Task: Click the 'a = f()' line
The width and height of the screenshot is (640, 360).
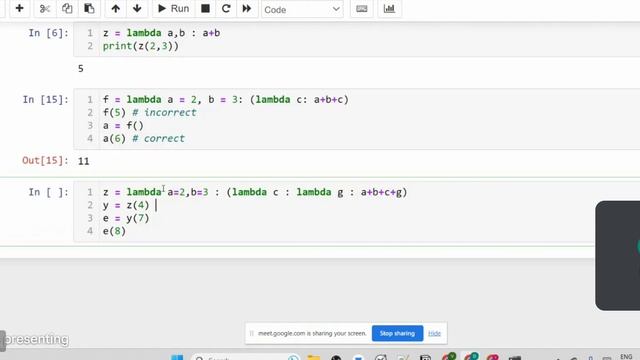Action: [x=123, y=126]
